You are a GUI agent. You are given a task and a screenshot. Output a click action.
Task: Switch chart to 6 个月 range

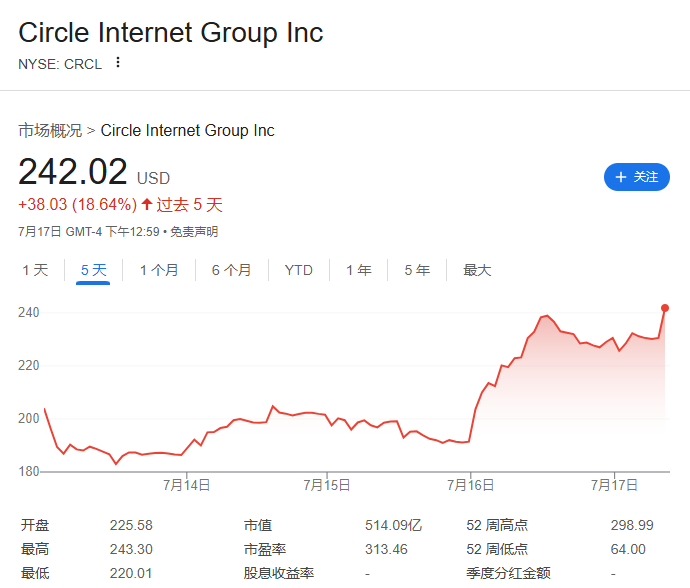point(231,270)
